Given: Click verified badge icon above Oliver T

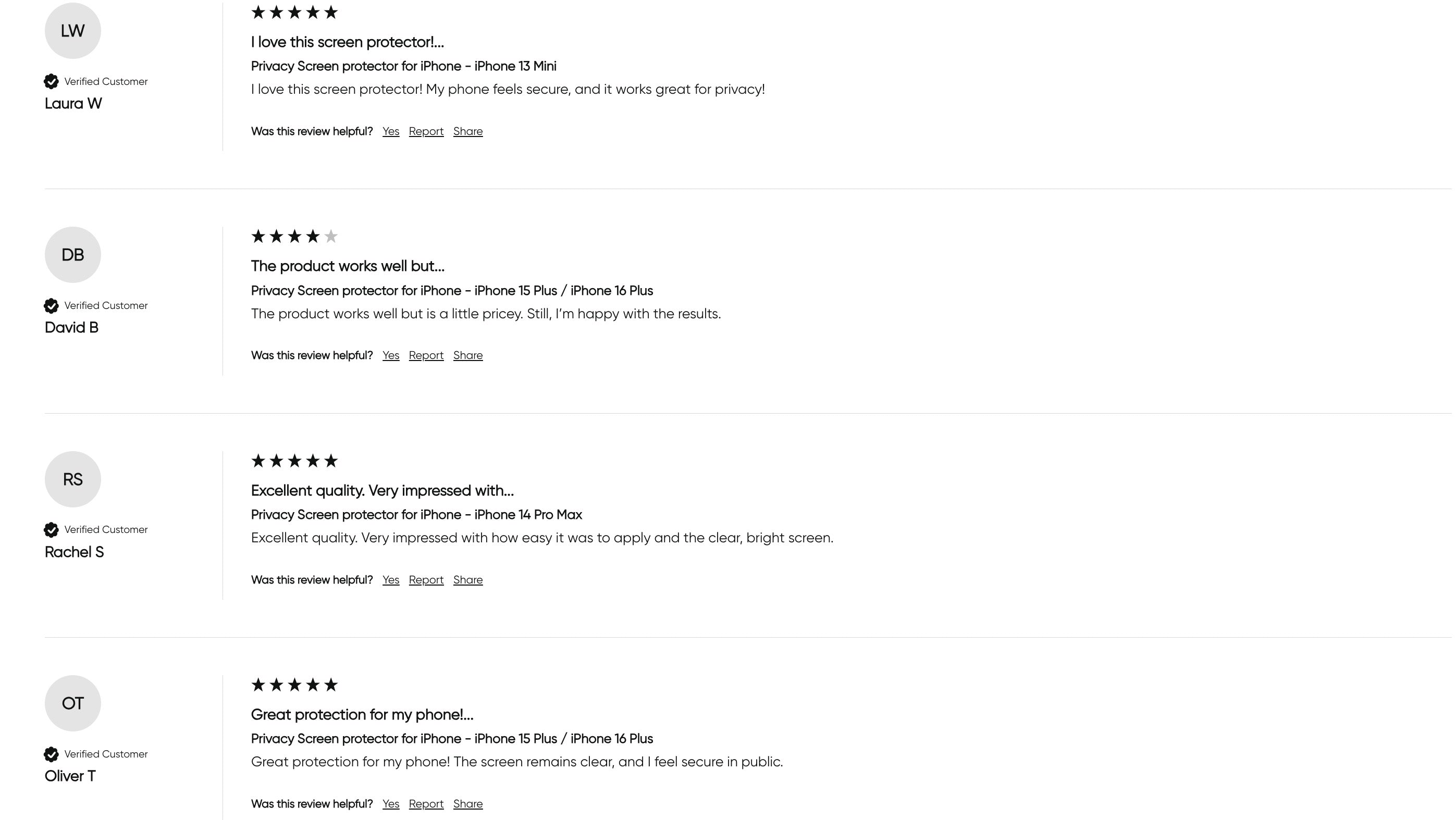Looking at the screenshot, I should [x=52, y=754].
